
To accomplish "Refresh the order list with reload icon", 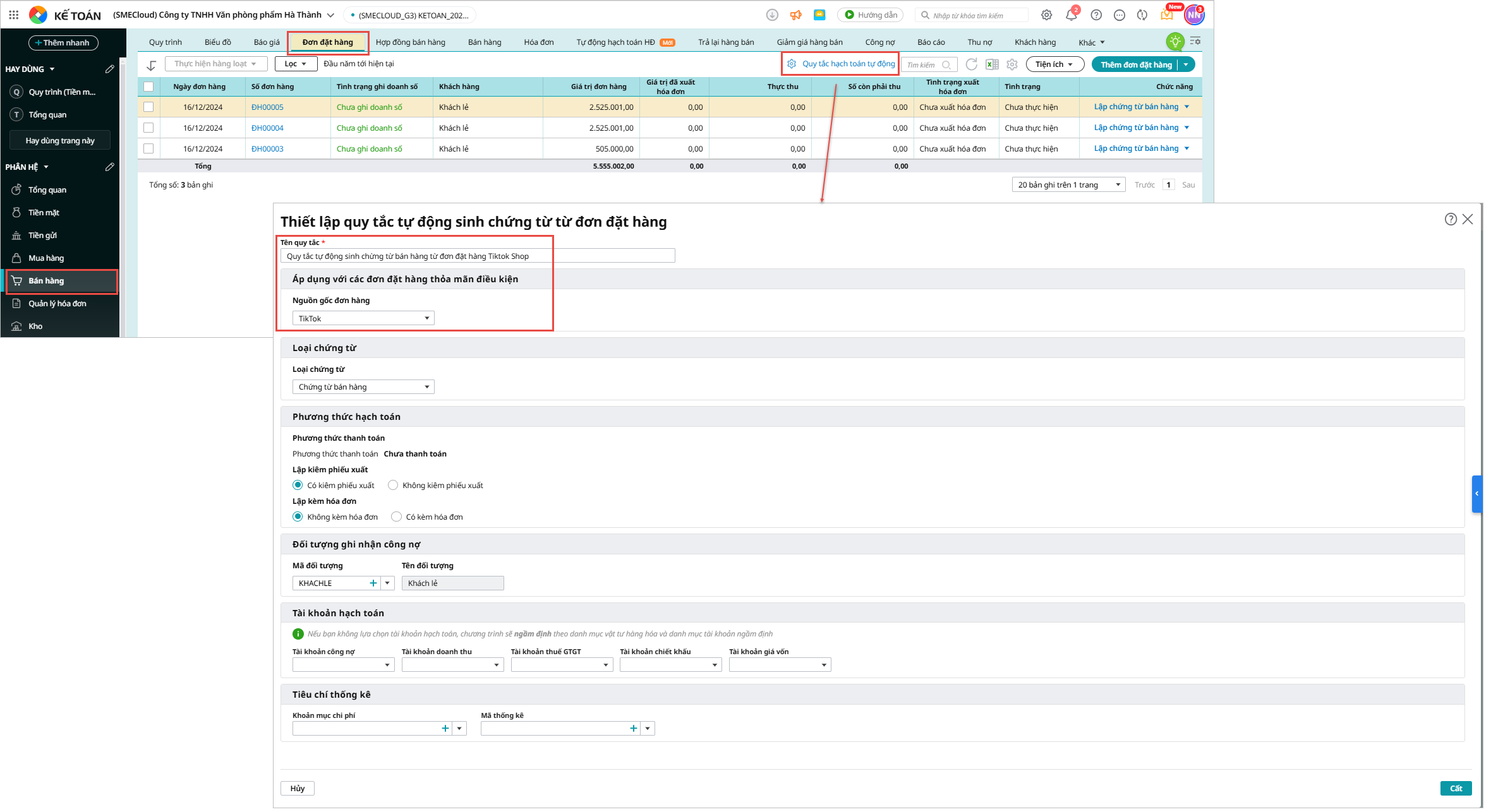I will pyautogui.click(x=972, y=64).
